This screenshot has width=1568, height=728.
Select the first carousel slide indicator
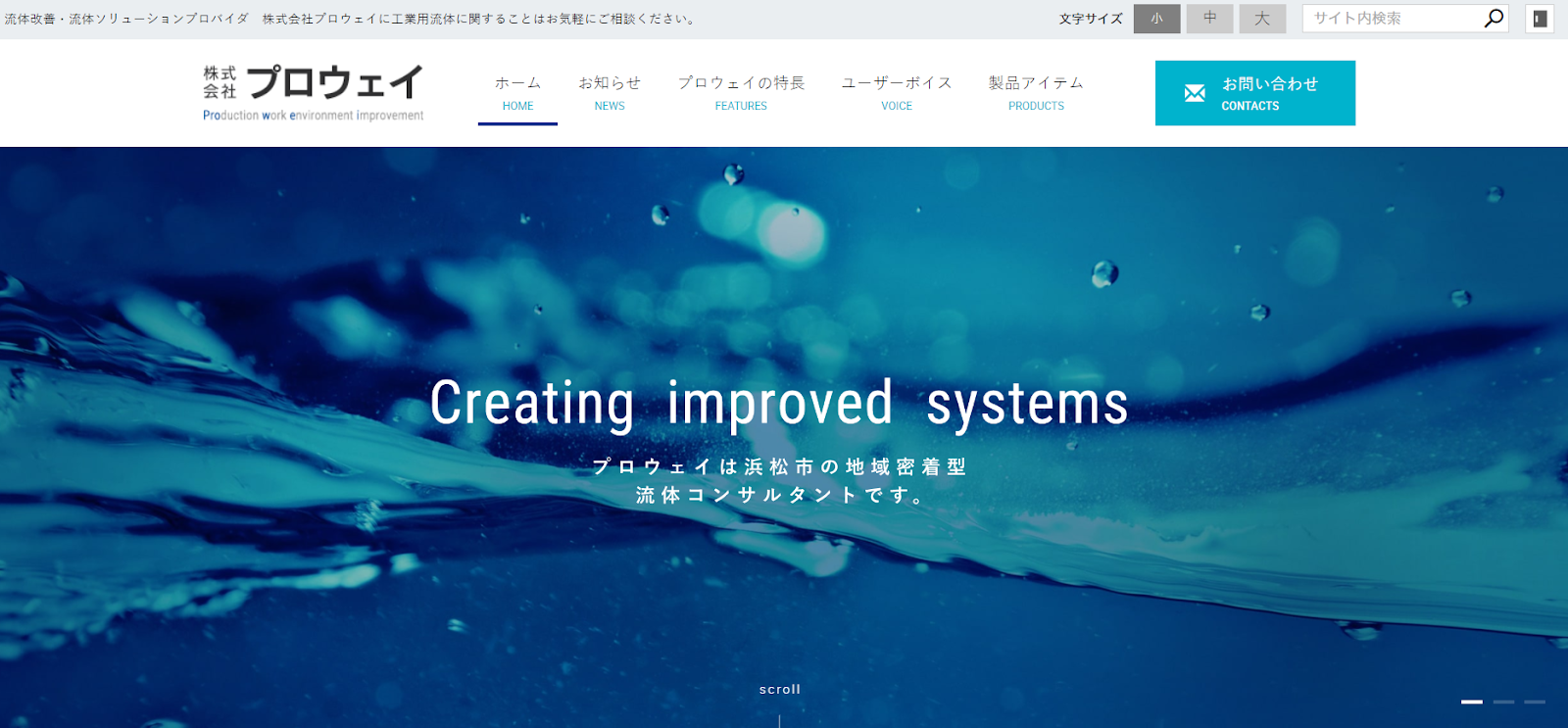(x=1472, y=702)
